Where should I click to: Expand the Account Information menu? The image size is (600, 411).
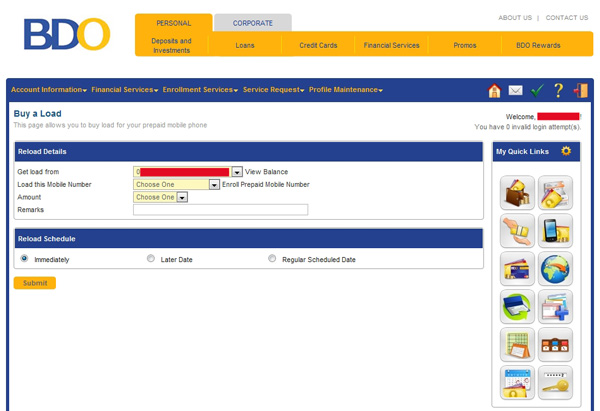pyautogui.click(x=49, y=90)
